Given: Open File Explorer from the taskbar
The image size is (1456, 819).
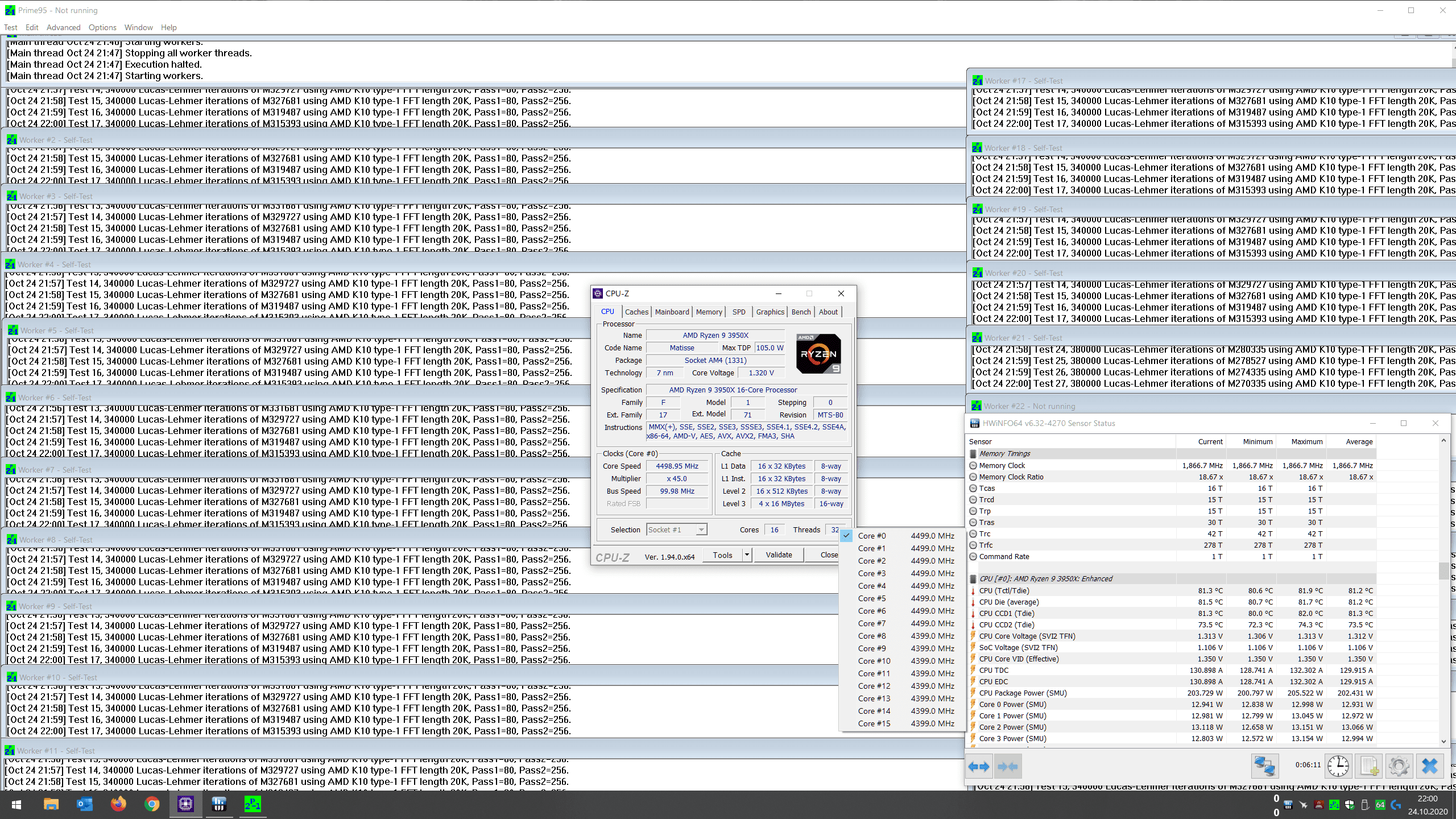Looking at the screenshot, I should pos(51,804).
